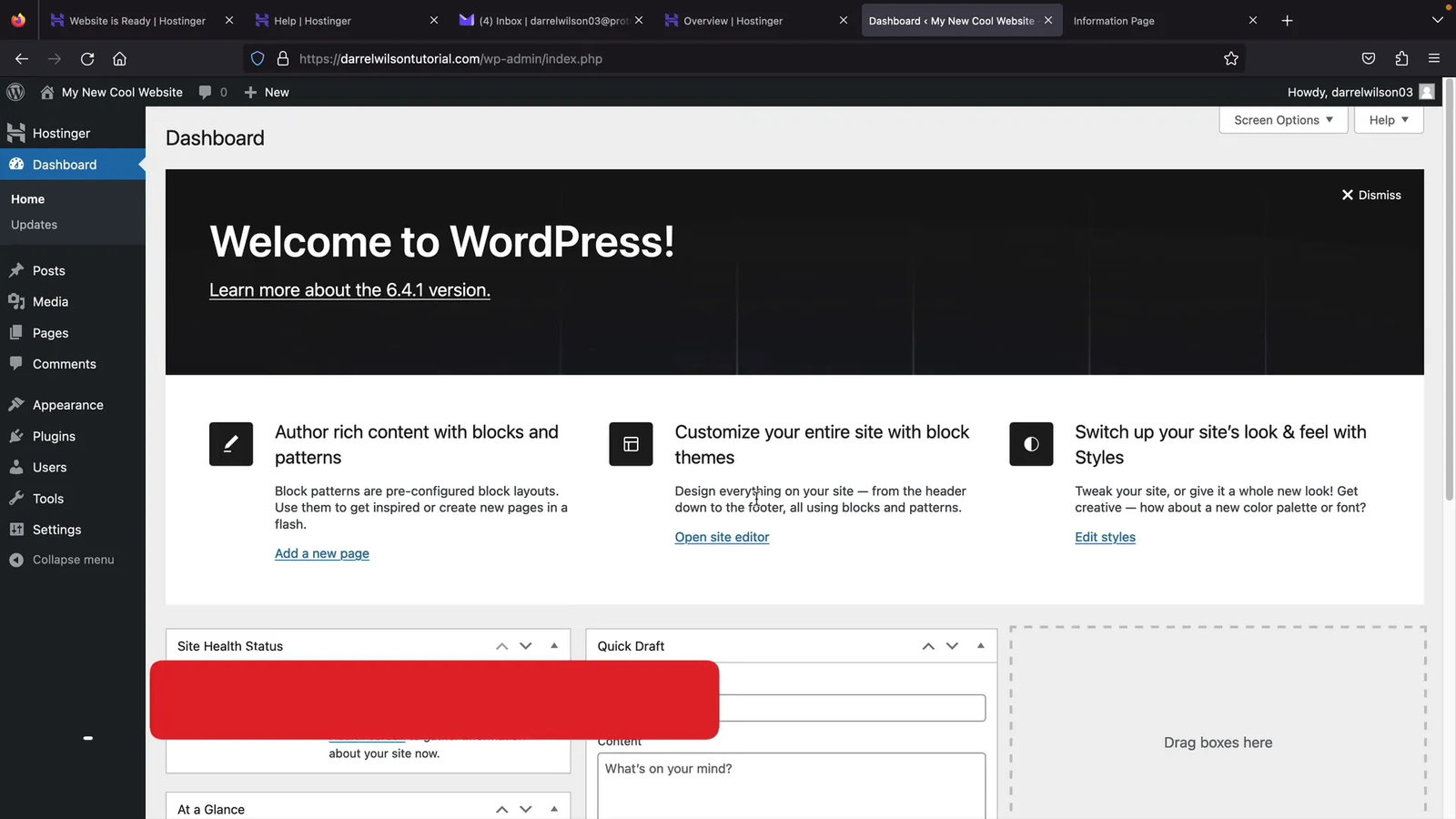
Task: Go back in browser
Action: coord(22,58)
